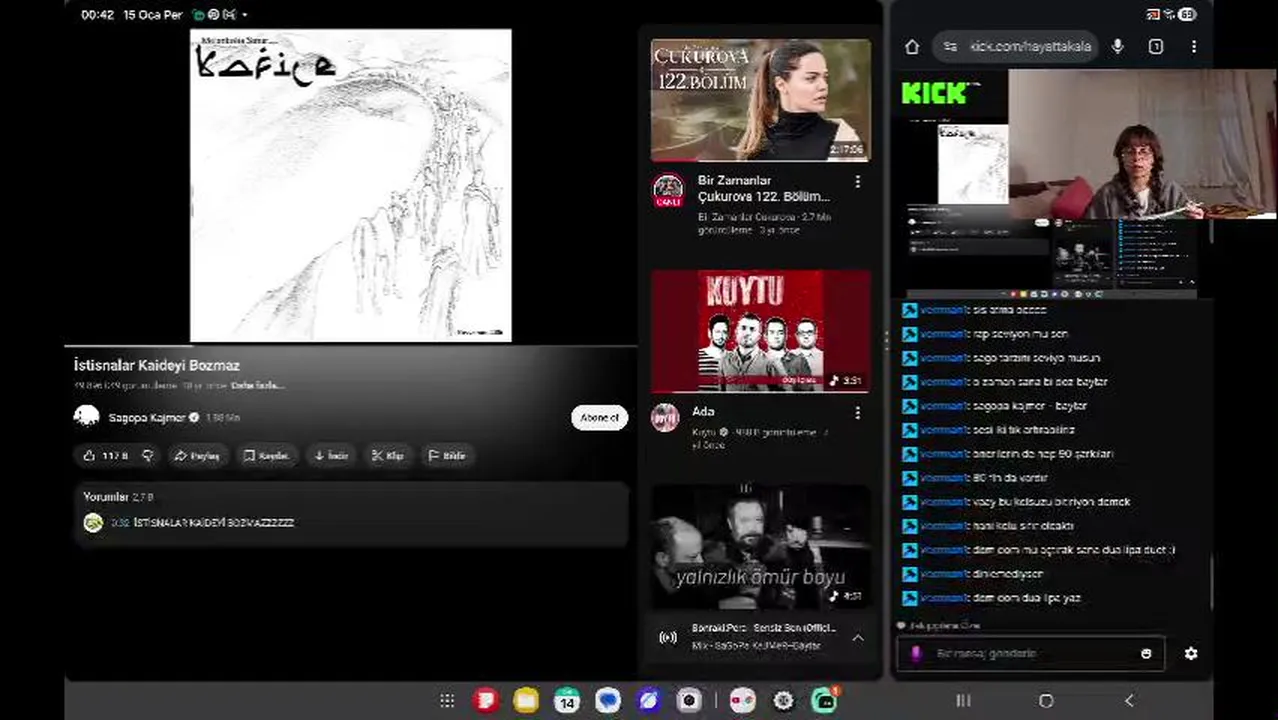The height and width of the screenshot is (720, 1278).
Task: Click the green KICK logo
Action: point(933,93)
